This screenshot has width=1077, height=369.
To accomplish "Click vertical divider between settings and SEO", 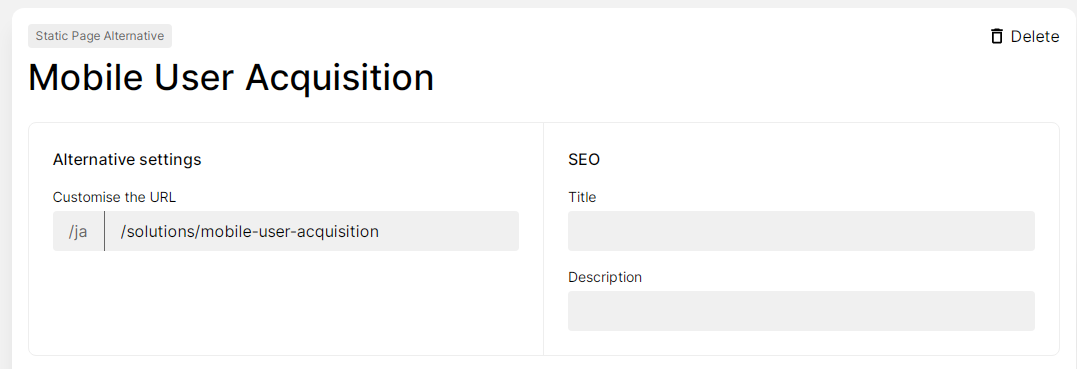I will (x=543, y=239).
